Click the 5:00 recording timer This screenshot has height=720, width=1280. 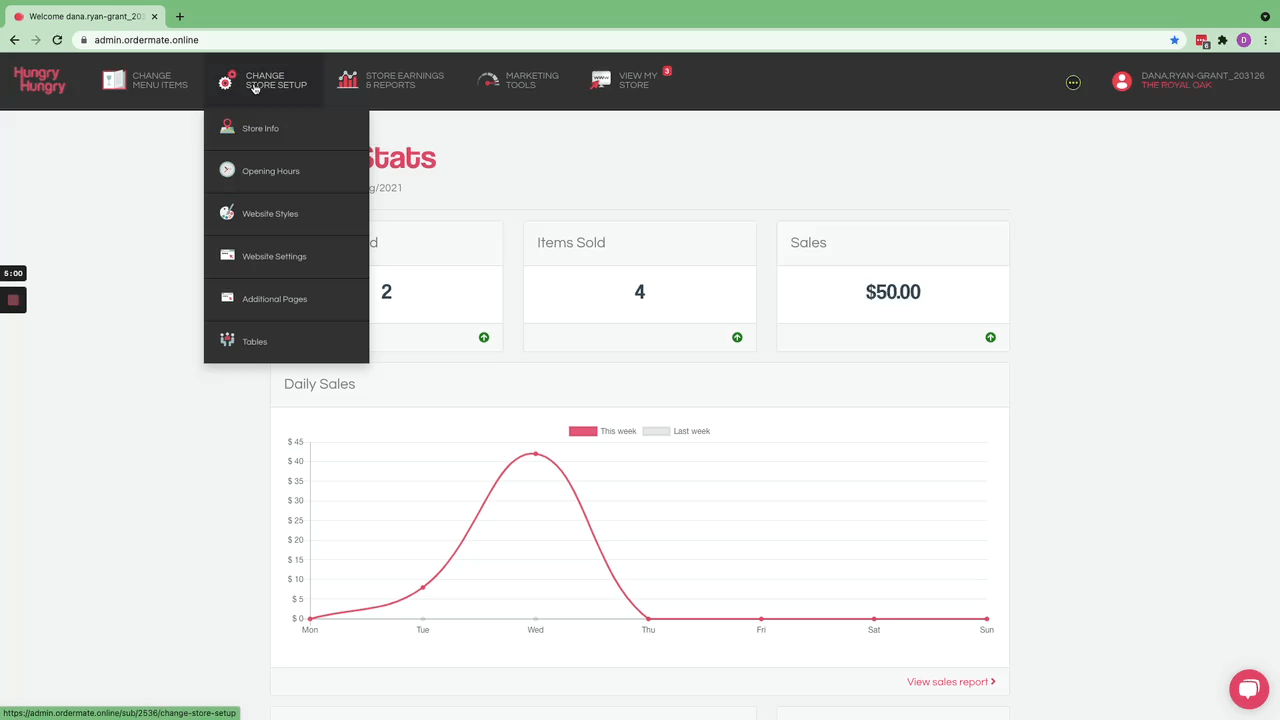pyautogui.click(x=13, y=273)
